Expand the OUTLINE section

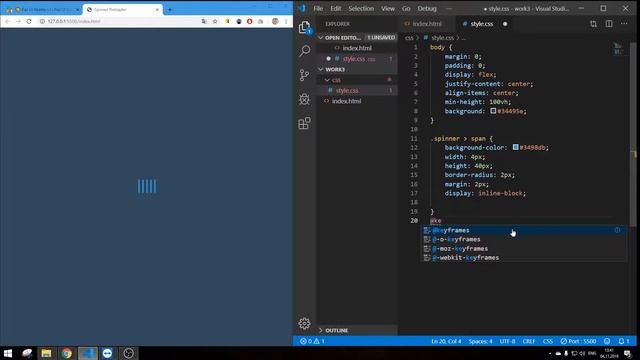(x=321, y=330)
